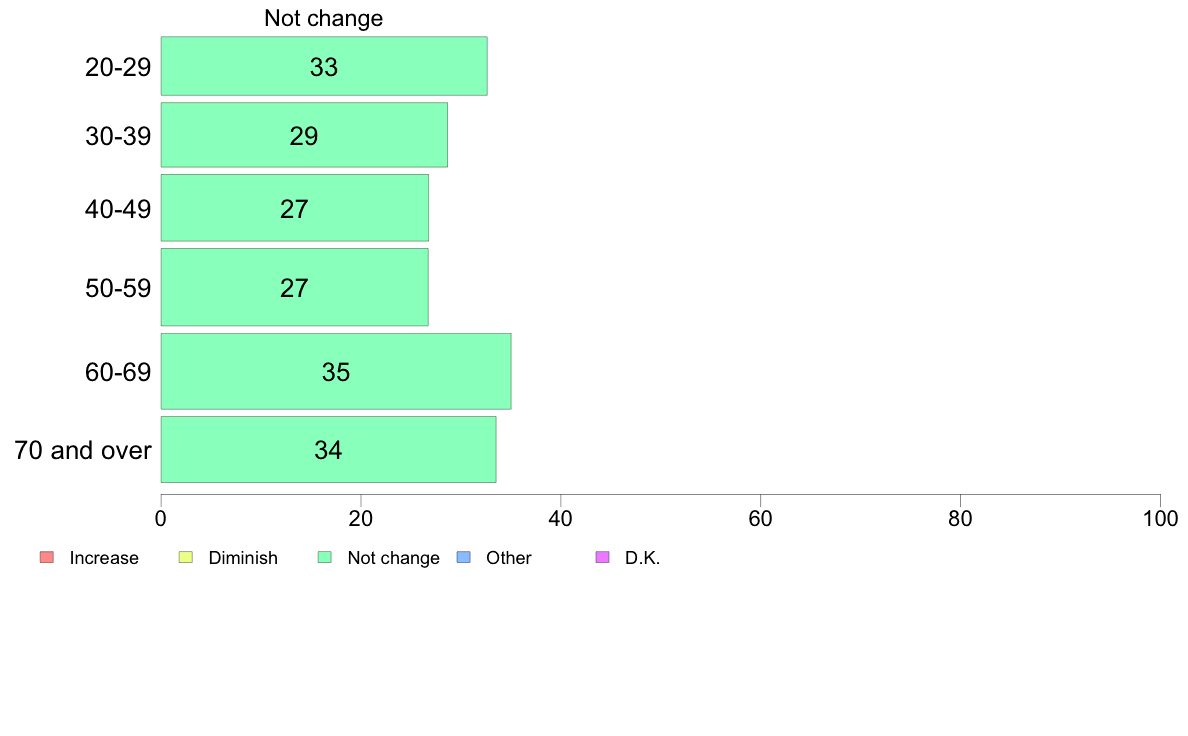Click the blue Other legend swatch
The image size is (1188, 736).
[x=464, y=557]
